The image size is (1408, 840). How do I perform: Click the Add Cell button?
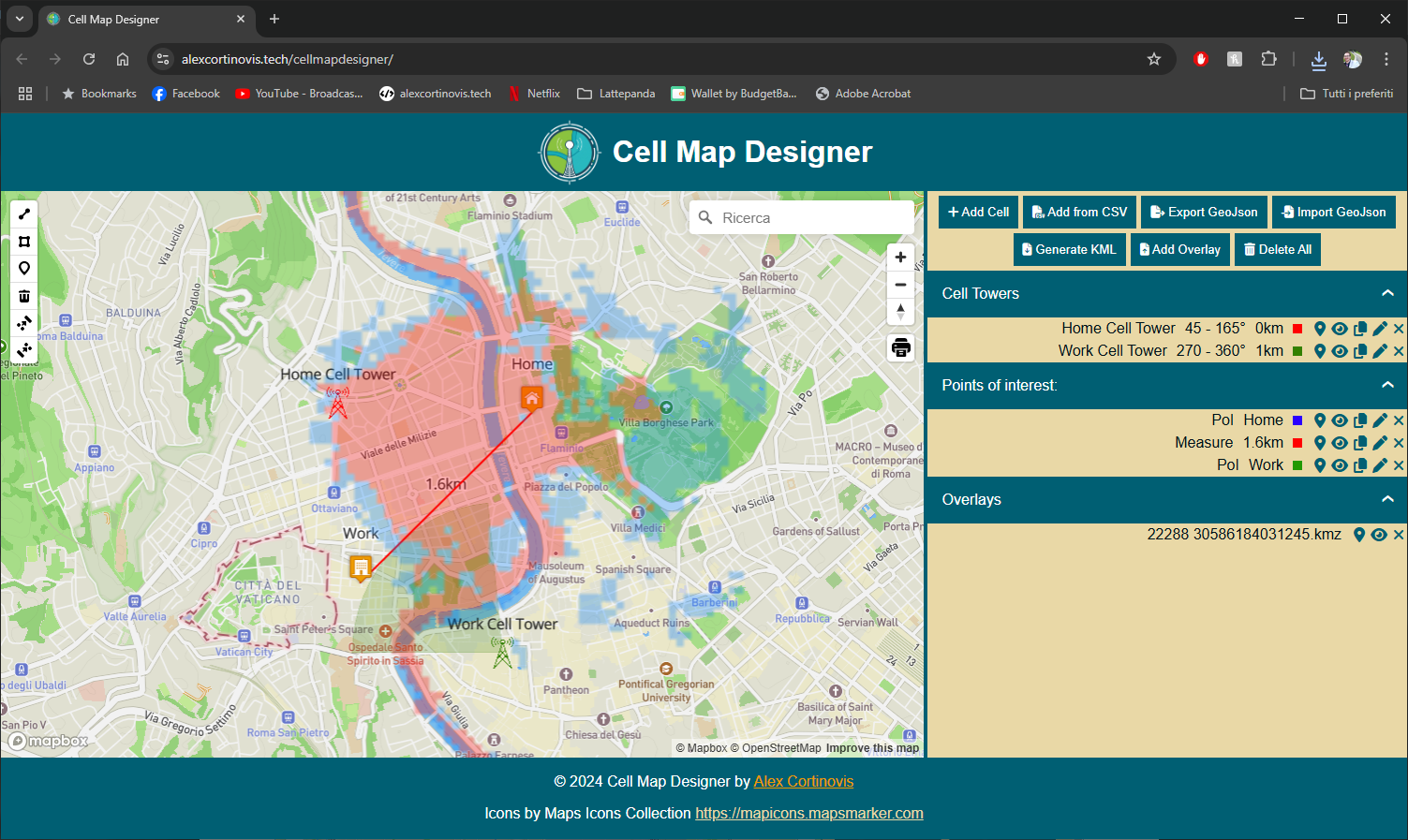977,212
